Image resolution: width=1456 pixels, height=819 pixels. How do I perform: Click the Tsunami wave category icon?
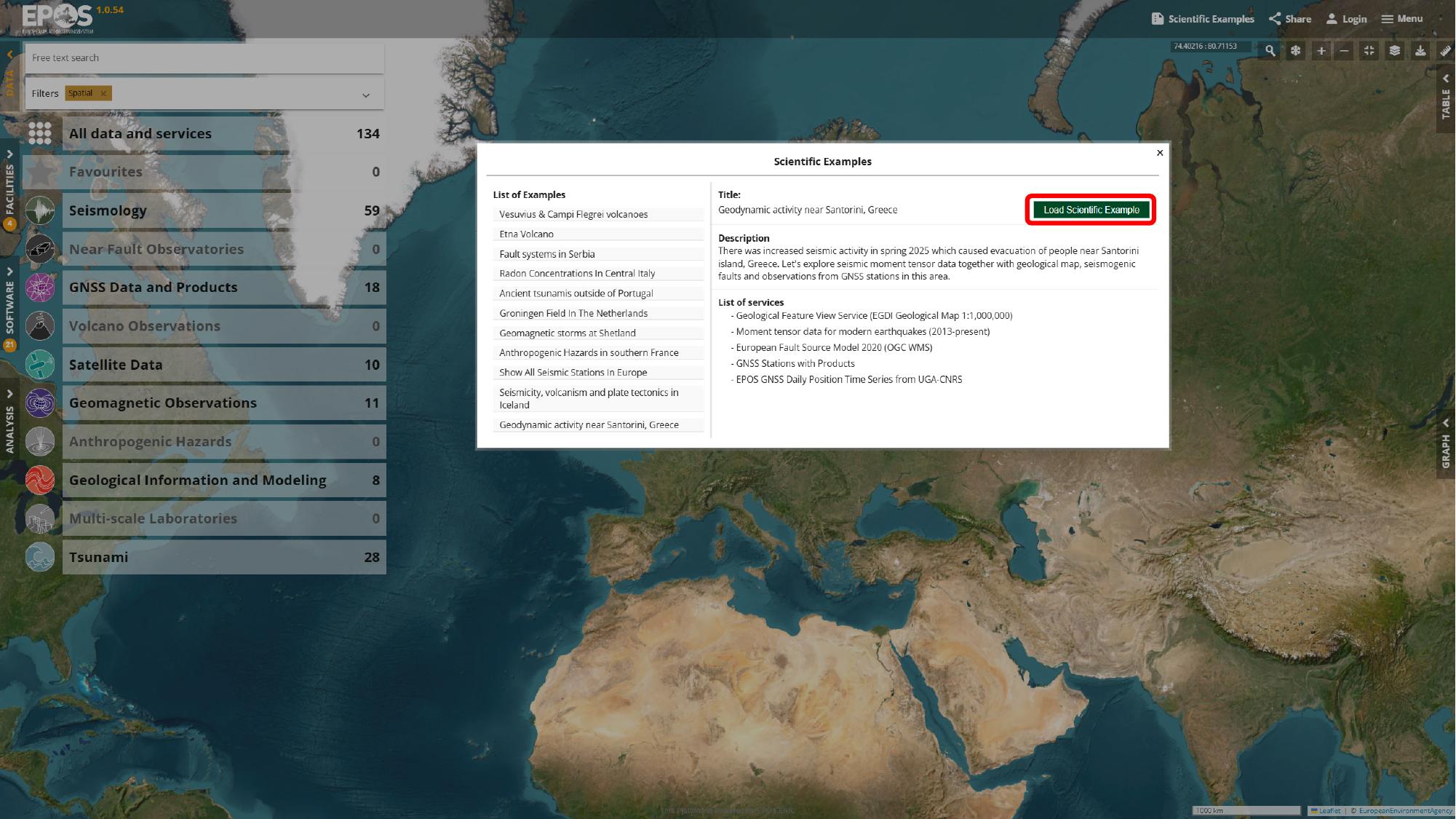pos(40,556)
